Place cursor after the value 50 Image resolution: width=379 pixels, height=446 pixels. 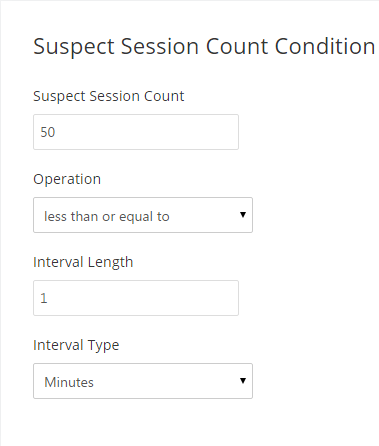56,132
